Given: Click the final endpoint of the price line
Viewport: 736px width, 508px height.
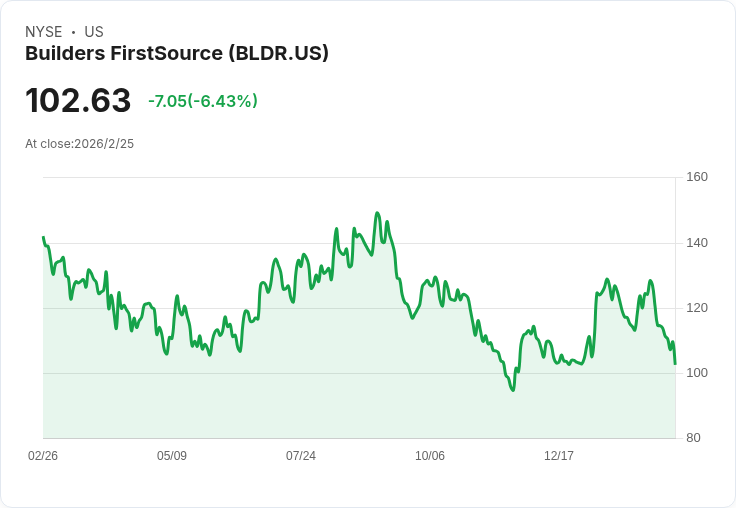Looking at the screenshot, I should coord(675,364).
